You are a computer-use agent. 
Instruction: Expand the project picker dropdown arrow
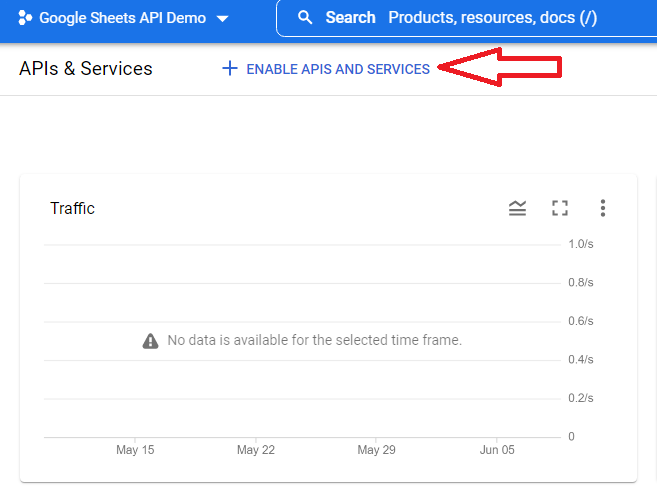[222, 19]
